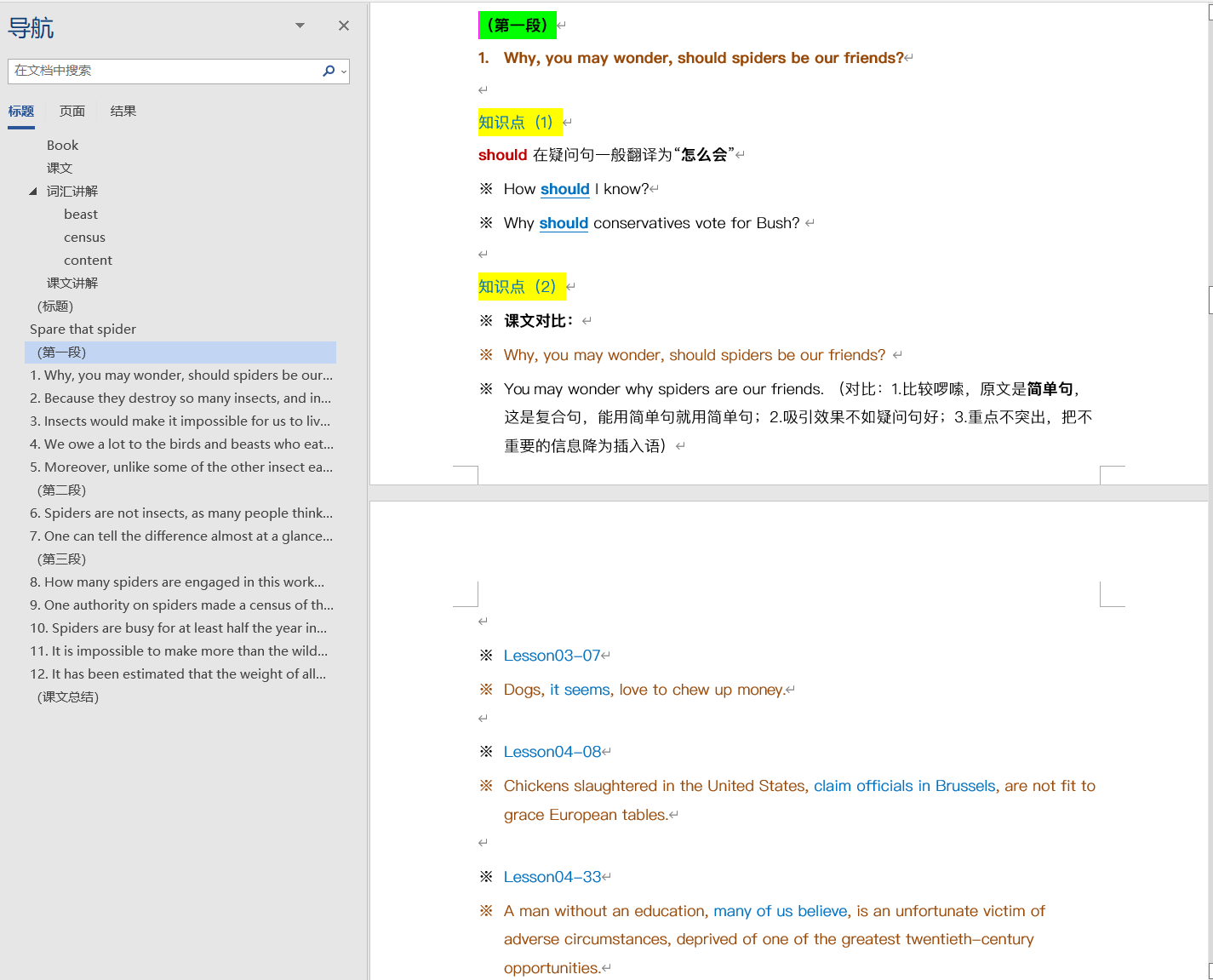
Task: Jump to the census heading
Action: click(84, 238)
